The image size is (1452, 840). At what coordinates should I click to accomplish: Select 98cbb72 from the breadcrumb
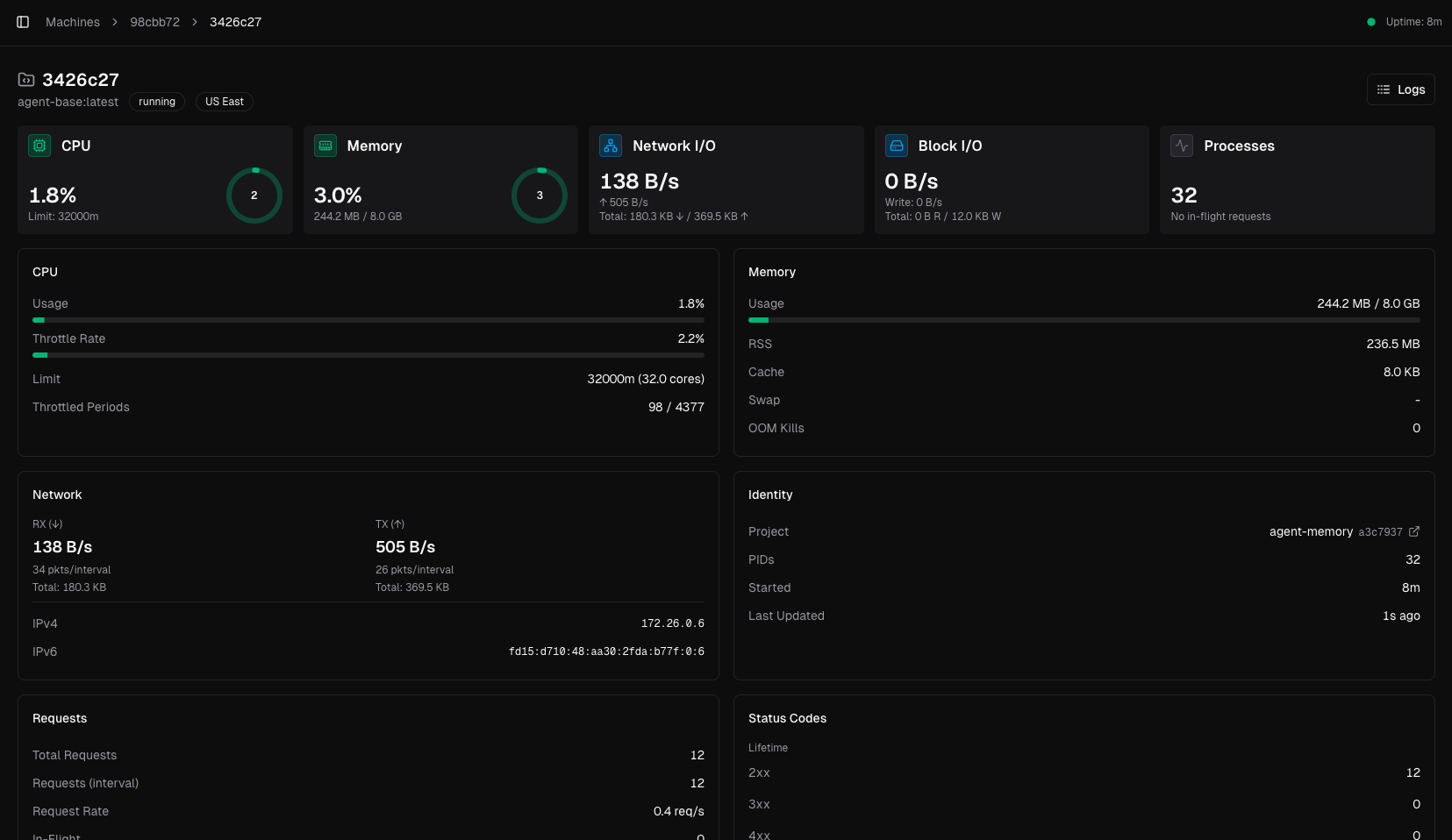click(x=154, y=22)
